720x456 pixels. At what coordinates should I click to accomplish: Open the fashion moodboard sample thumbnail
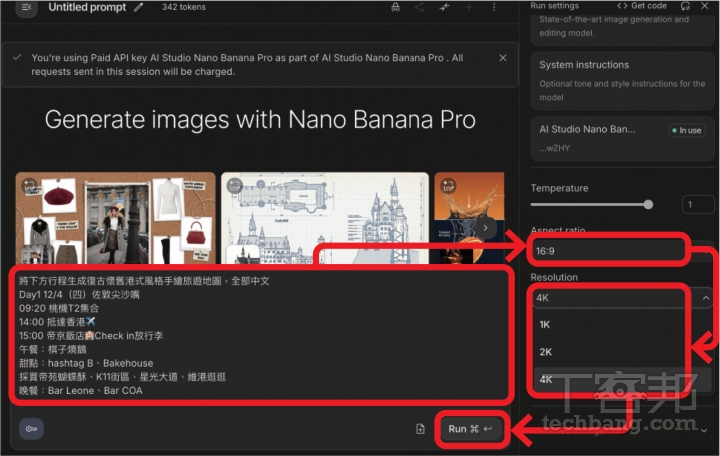(x=115, y=218)
